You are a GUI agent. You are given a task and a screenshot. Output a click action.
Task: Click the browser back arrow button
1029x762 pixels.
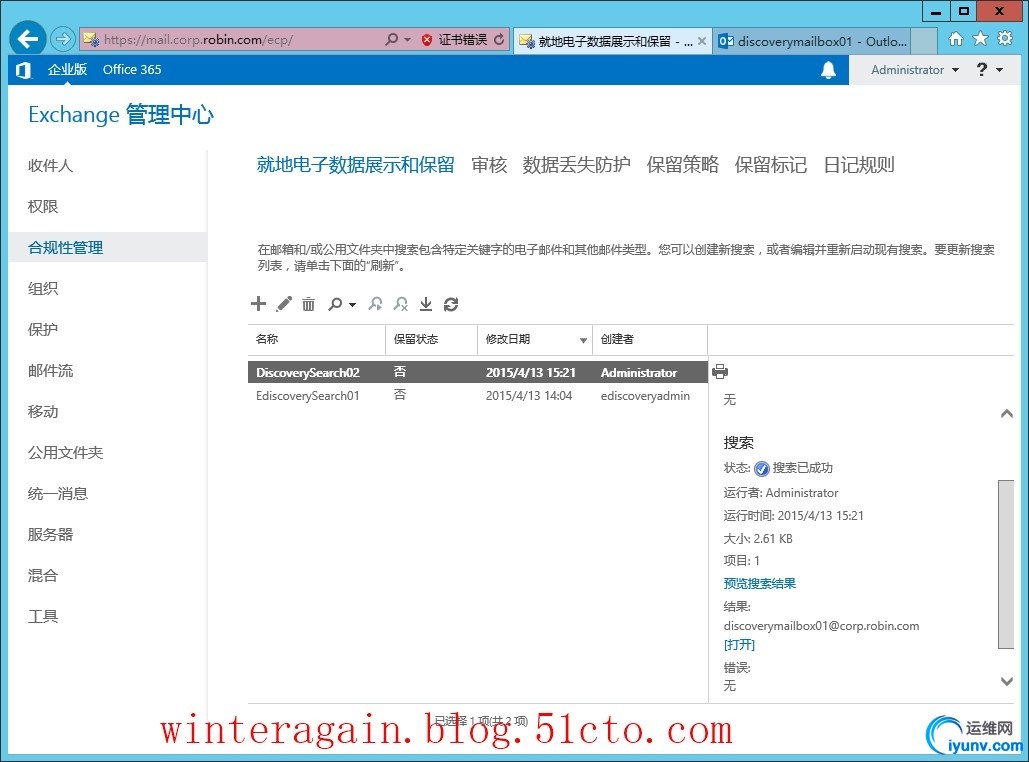(28, 39)
